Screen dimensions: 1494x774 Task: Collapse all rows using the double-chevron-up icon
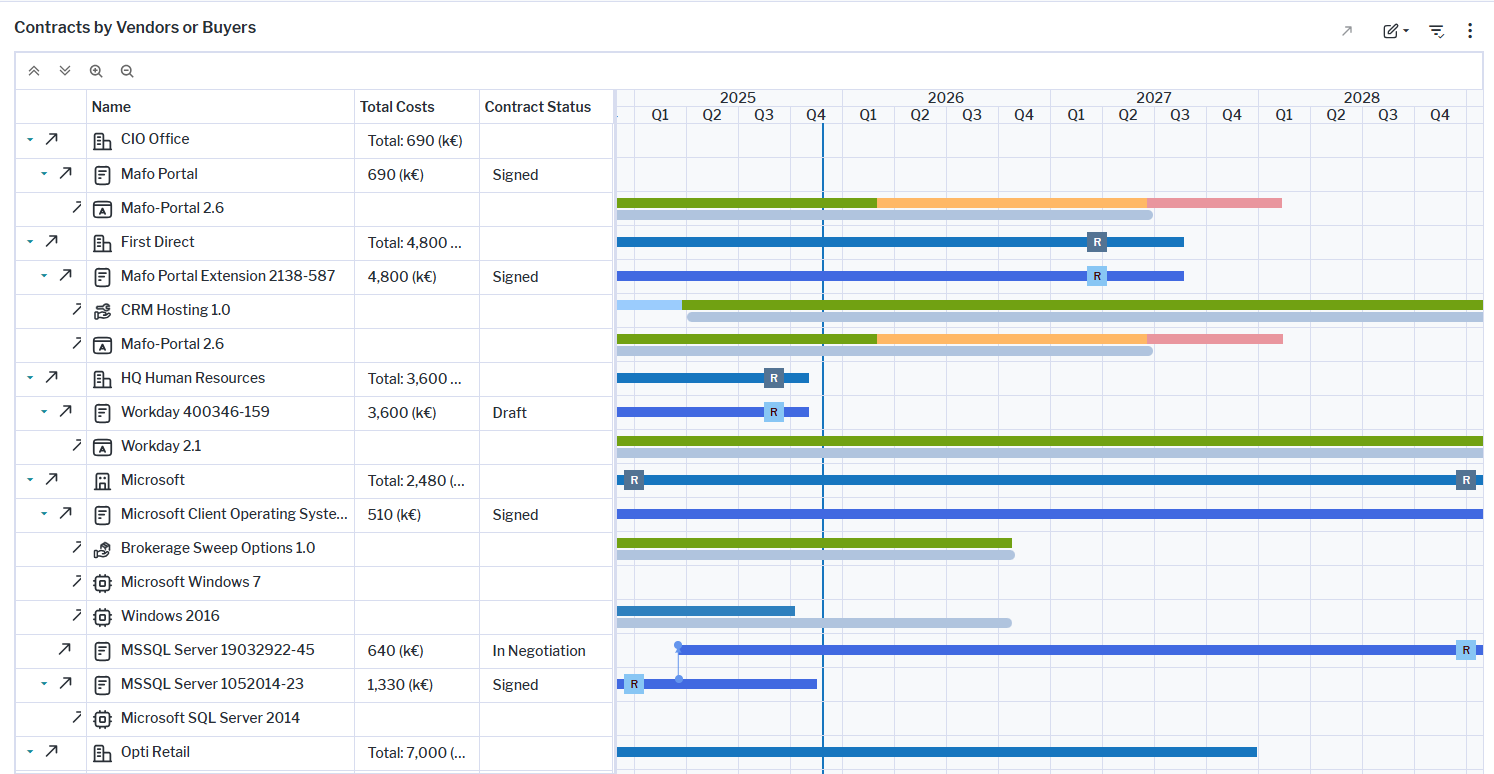(34, 71)
